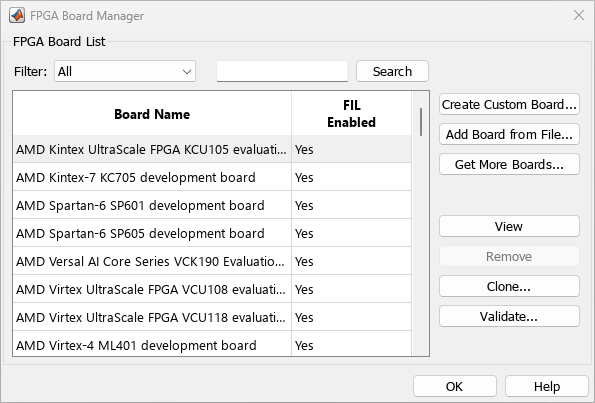This screenshot has width=595, height=403.
Task: Select AMD Spartan-6 SP601 development board row
Action: [x=212, y=205]
